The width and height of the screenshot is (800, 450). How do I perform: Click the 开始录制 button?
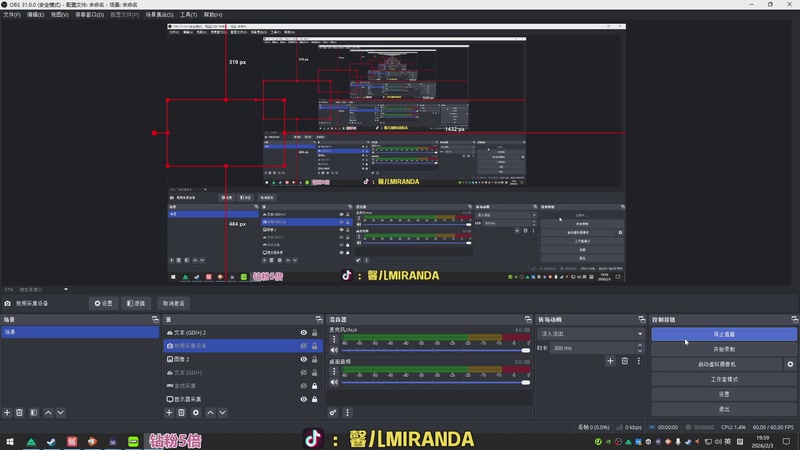tap(724, 349)
